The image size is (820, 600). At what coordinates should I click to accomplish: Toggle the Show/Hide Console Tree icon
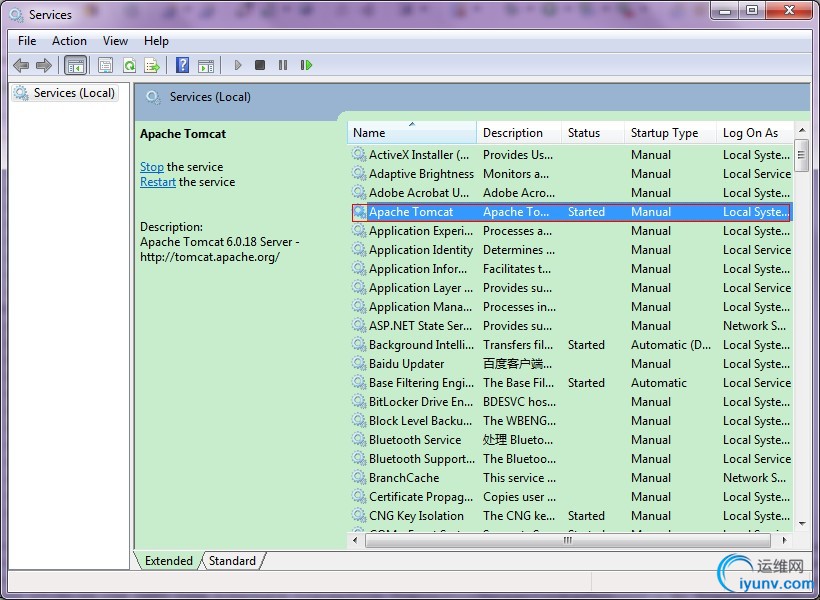pyautogui.click(x=75, y=65)
